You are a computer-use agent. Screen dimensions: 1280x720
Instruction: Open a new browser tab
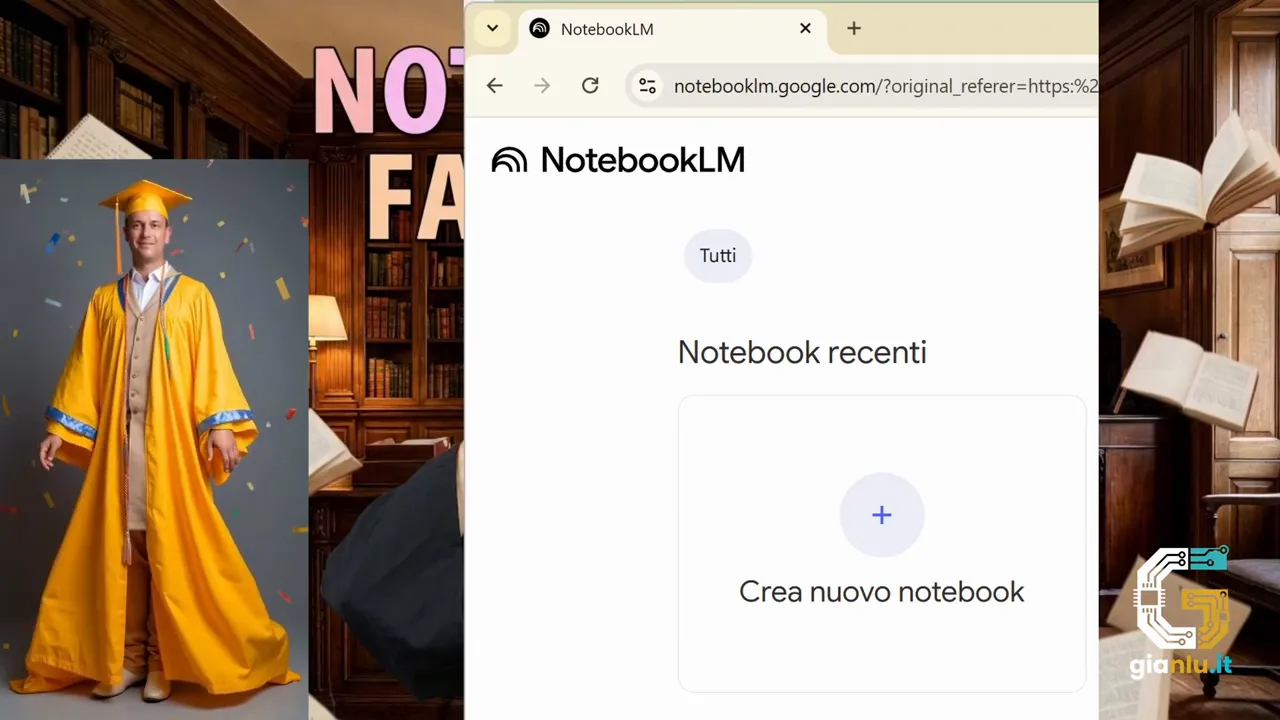pyautogui.click(x=854, y=28)
